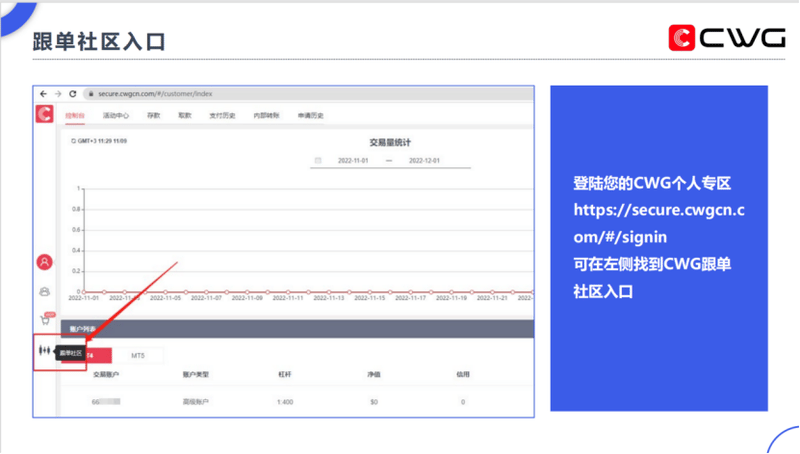Click the gray agent sidebar icon
The height and width of the screenshot is (454, 800).
44,292
